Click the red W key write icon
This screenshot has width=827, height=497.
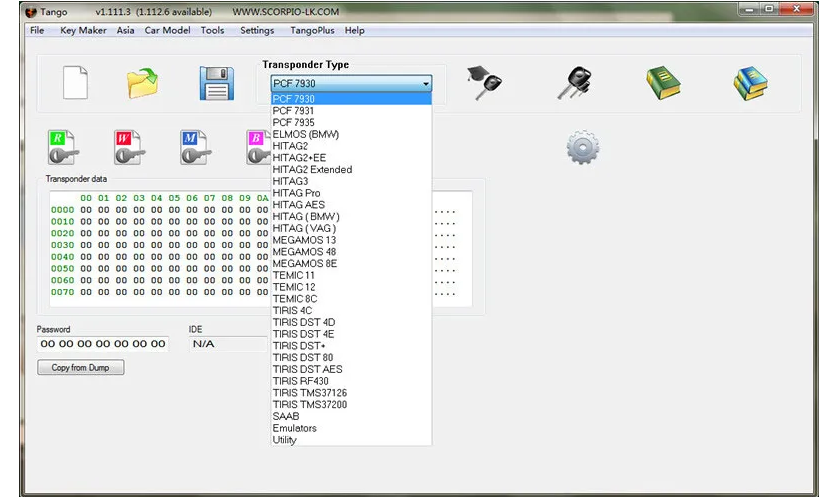click(x=129, y=147)
